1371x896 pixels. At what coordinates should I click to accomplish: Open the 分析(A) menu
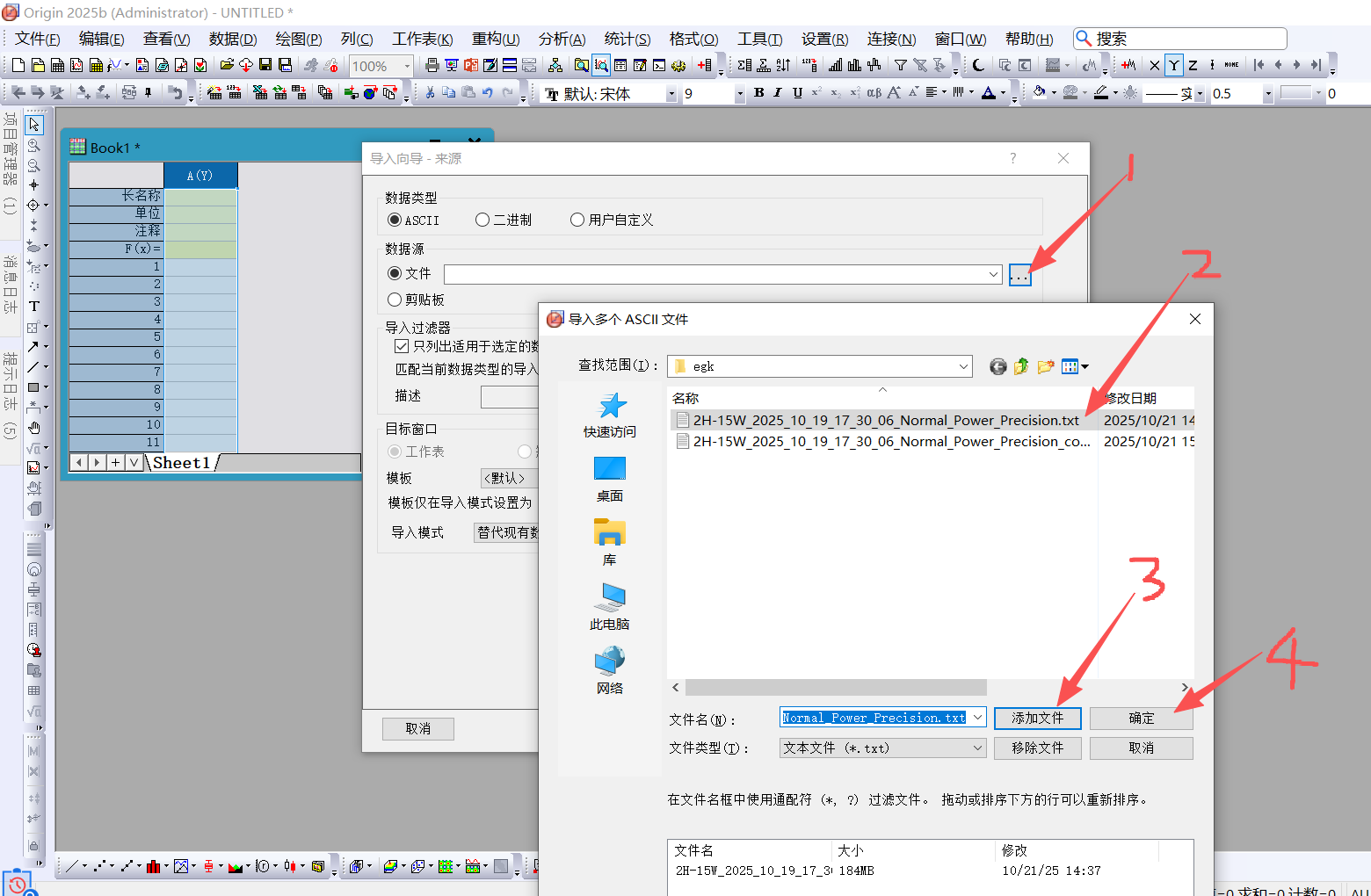[562, 40]
